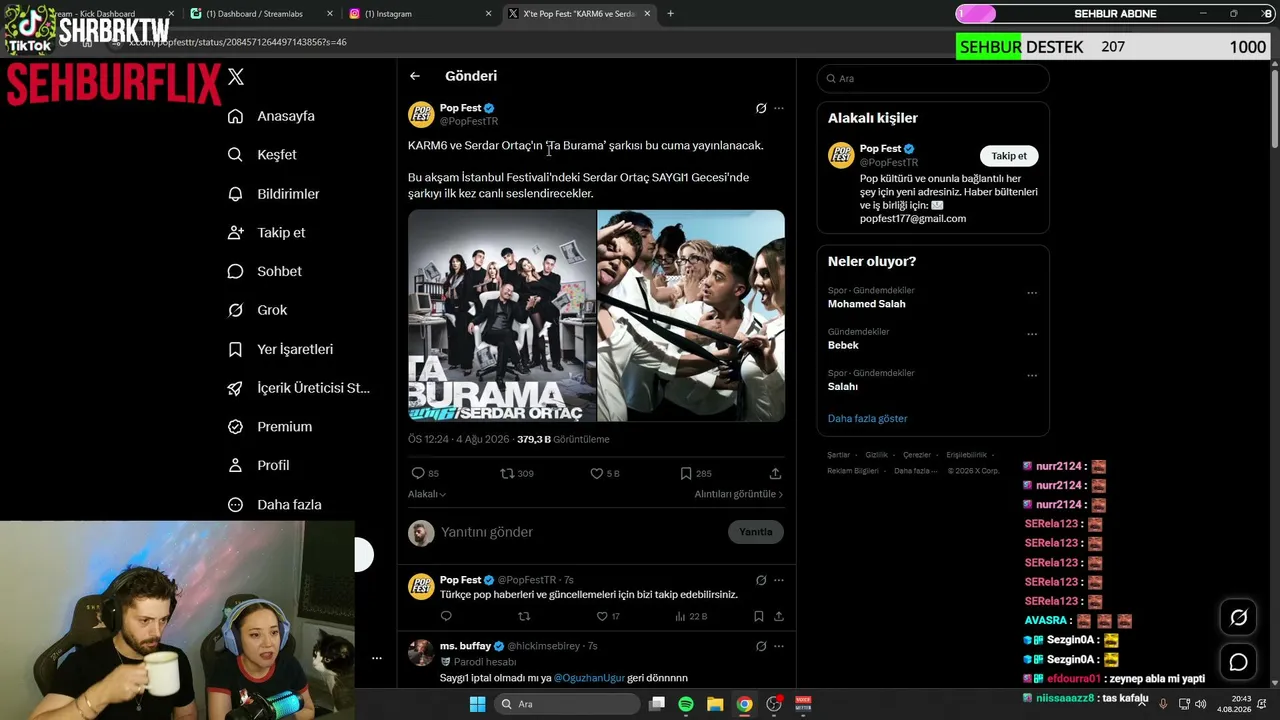Open Task View from the taskbar

[657, 704]
